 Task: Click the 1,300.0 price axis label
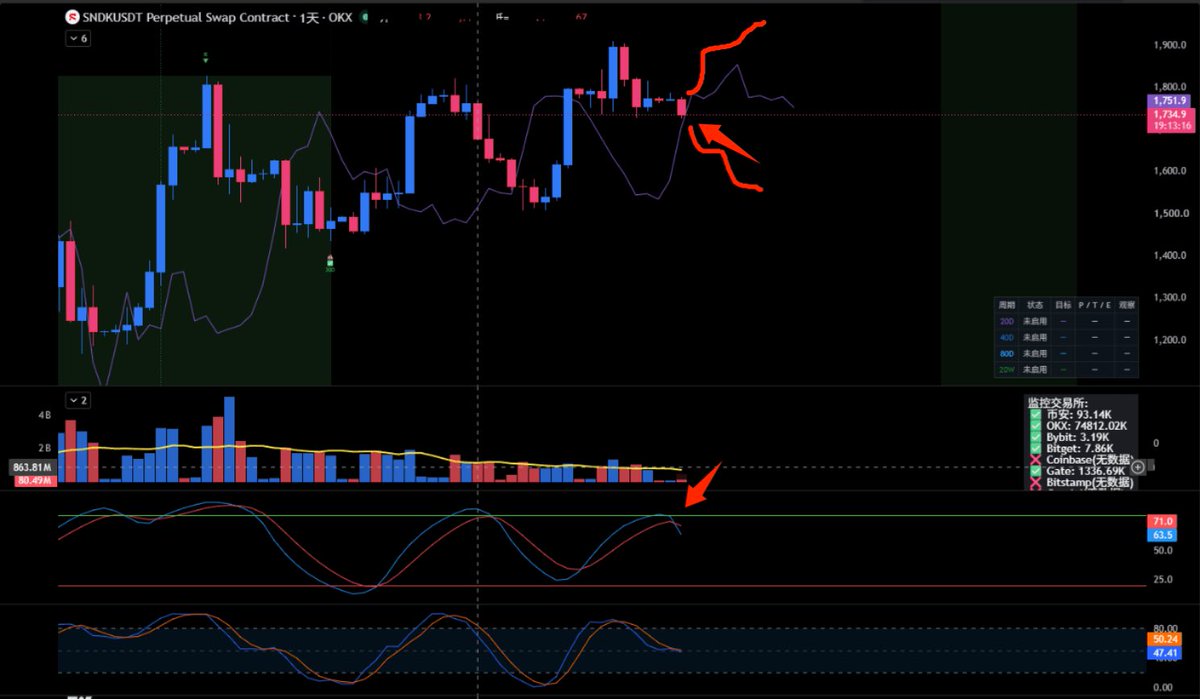1169,298
